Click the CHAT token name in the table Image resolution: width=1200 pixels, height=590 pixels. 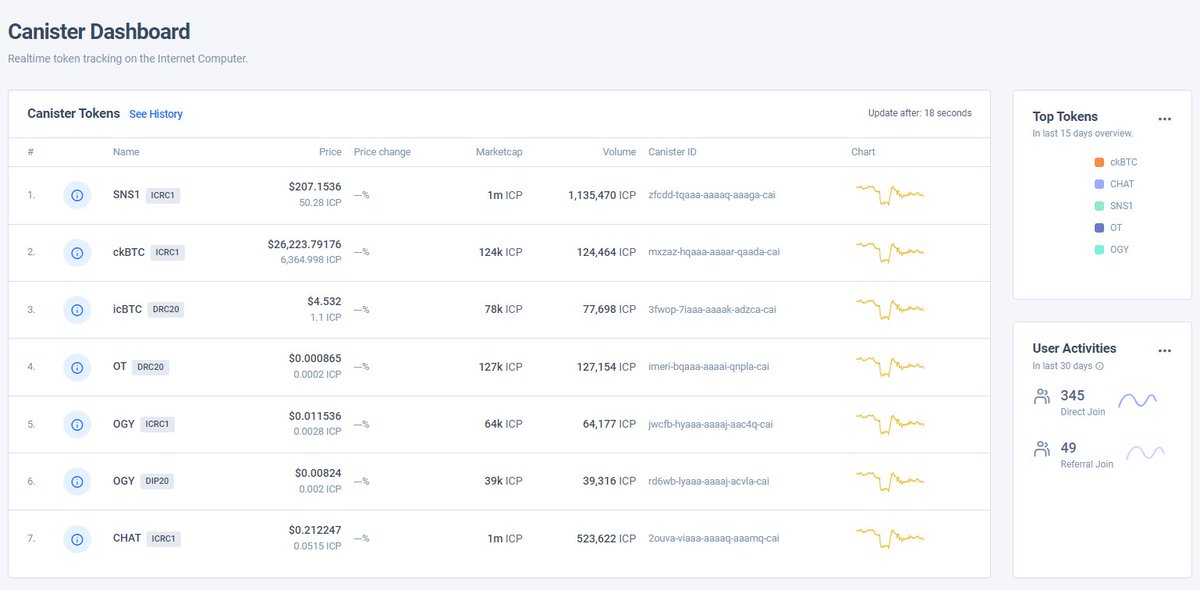click(x=127, y=538)
